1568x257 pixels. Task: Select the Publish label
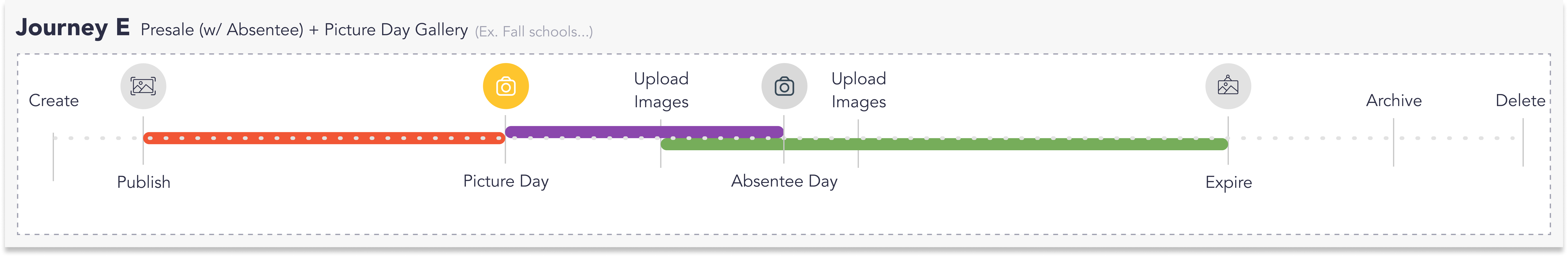point(144,182)
